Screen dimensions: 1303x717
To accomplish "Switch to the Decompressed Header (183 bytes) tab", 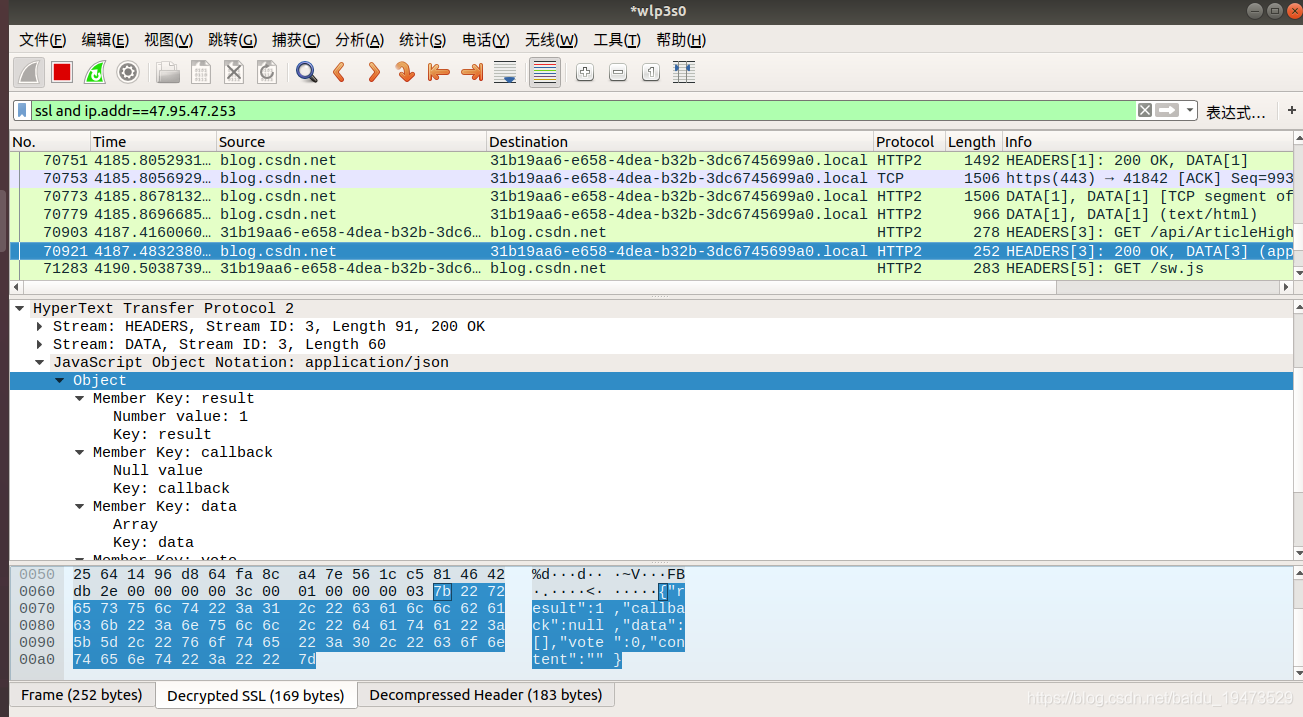I will (x=486, y=694).
